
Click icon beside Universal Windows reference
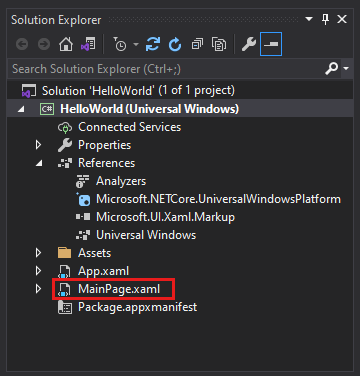tap(83, 235)
